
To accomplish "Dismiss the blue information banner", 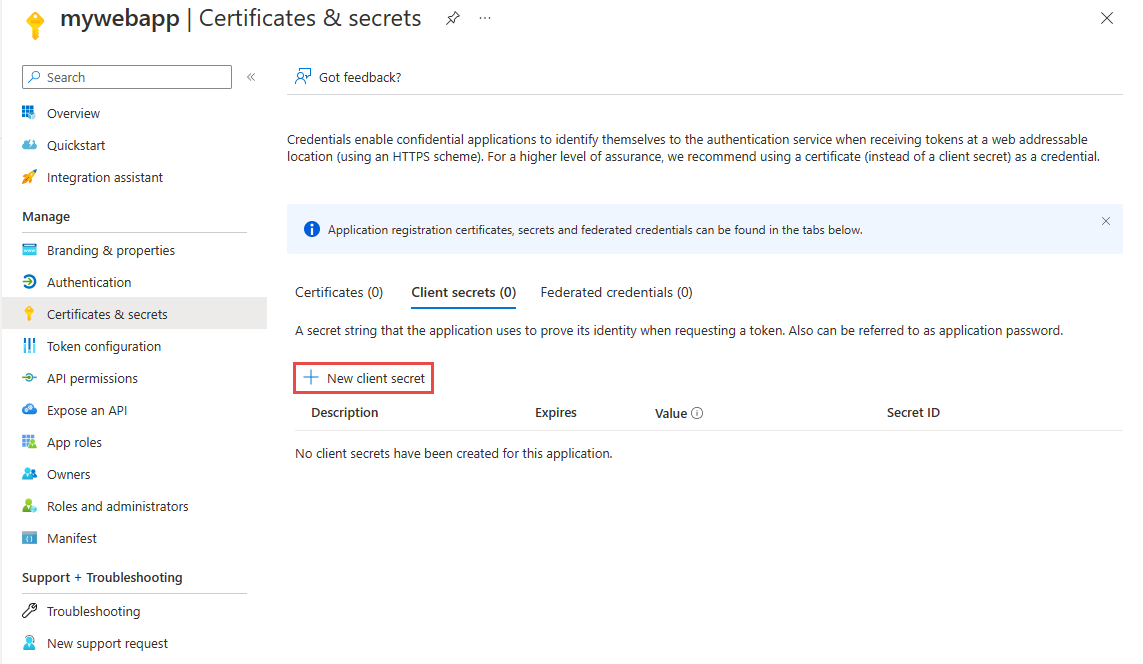I will (x=1105, y=221).
